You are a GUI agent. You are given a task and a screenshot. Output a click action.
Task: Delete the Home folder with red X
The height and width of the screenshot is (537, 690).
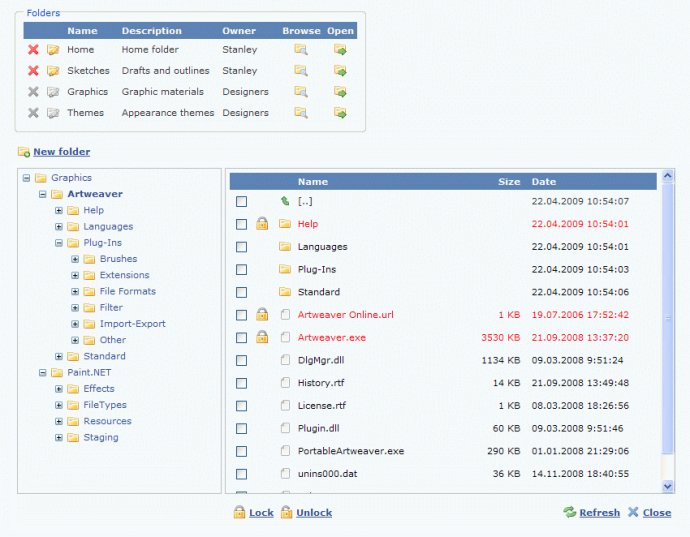[x=33, y=49]
